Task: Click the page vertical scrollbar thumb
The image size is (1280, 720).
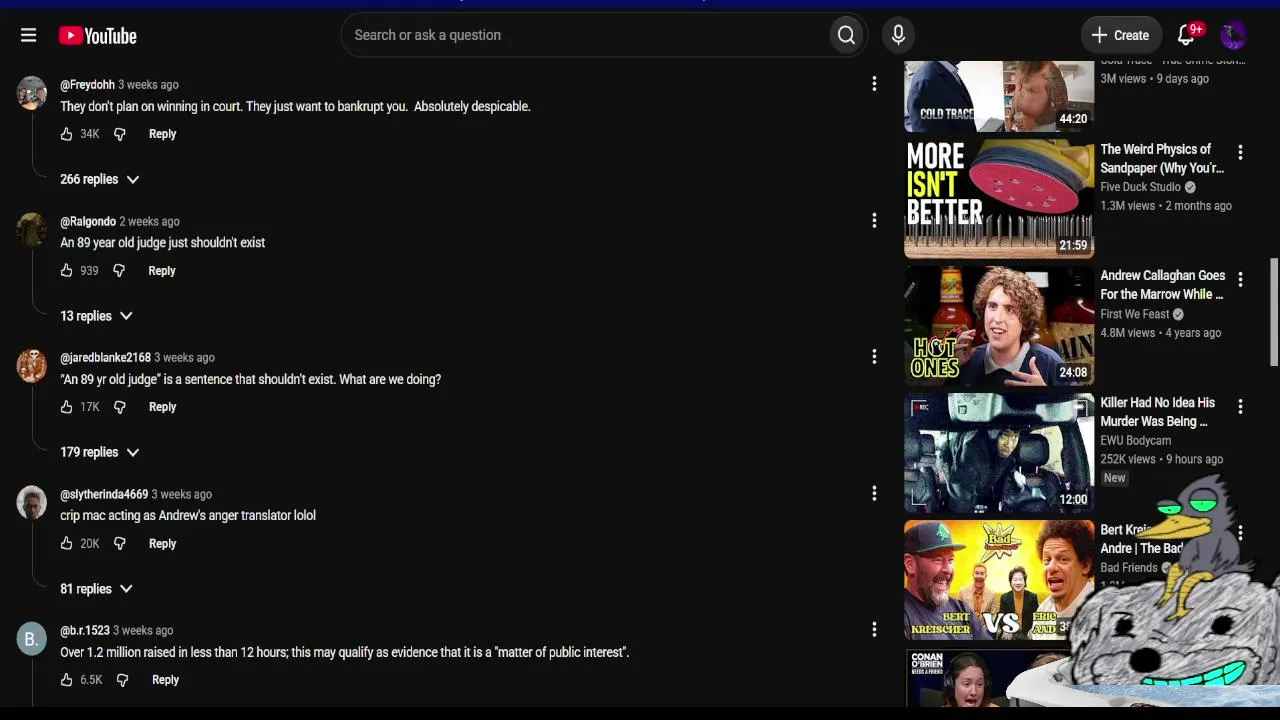Action: point(1274,313)
